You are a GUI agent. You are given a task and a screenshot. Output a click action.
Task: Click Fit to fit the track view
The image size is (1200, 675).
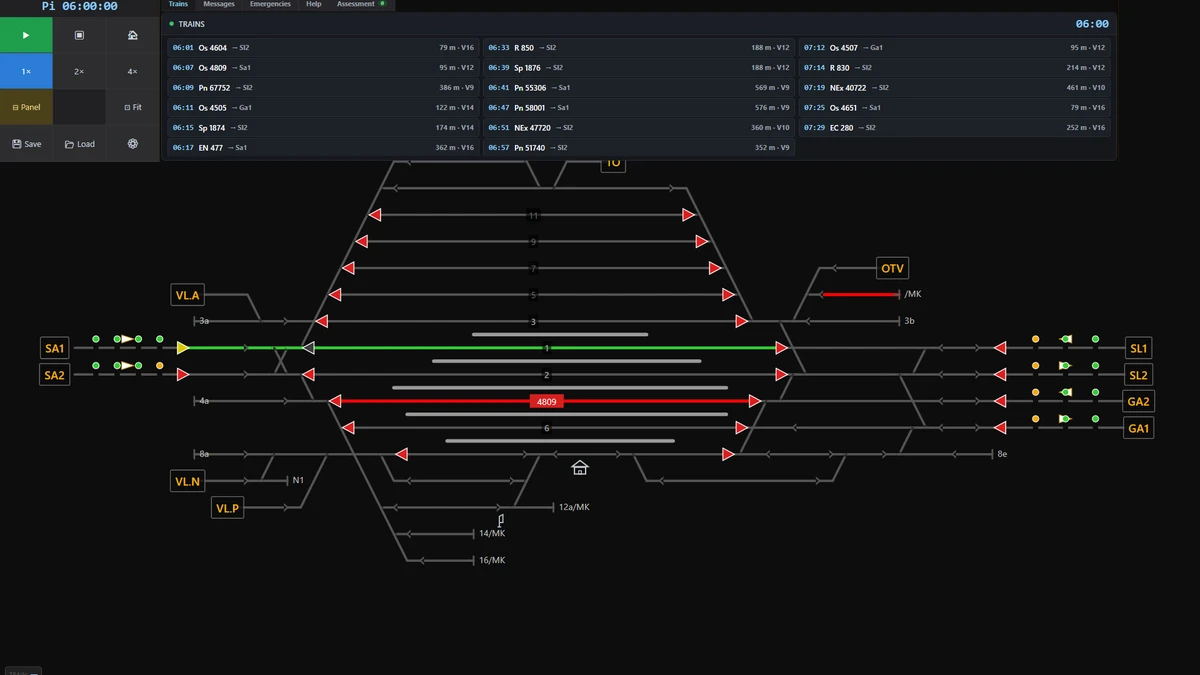pos(133,107)
